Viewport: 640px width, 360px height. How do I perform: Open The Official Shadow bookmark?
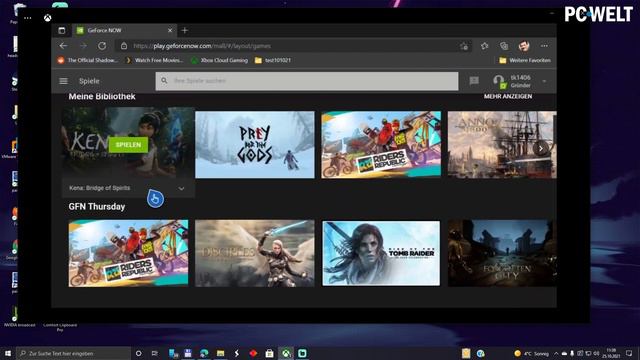pyautogui.click(x=88, y=60)
